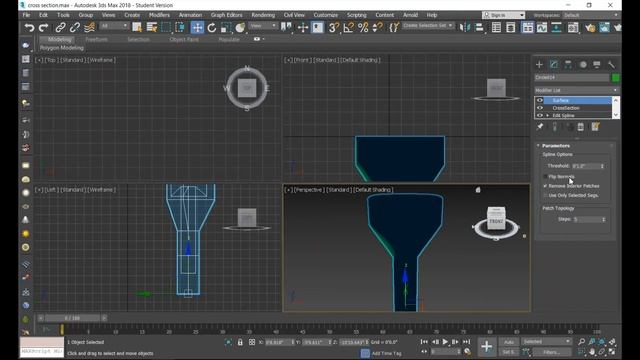Open the Rendering menu
This screenshot has height=360, width=640.
point(263,15)
